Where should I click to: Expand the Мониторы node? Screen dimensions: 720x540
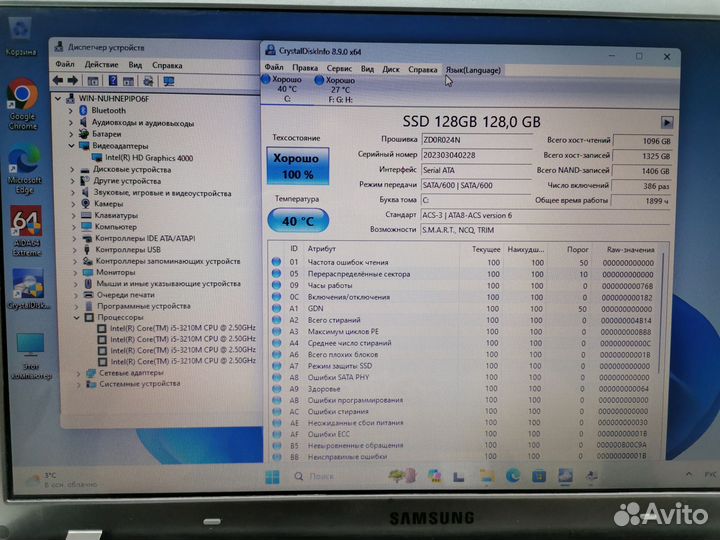[x=75, y=273]
